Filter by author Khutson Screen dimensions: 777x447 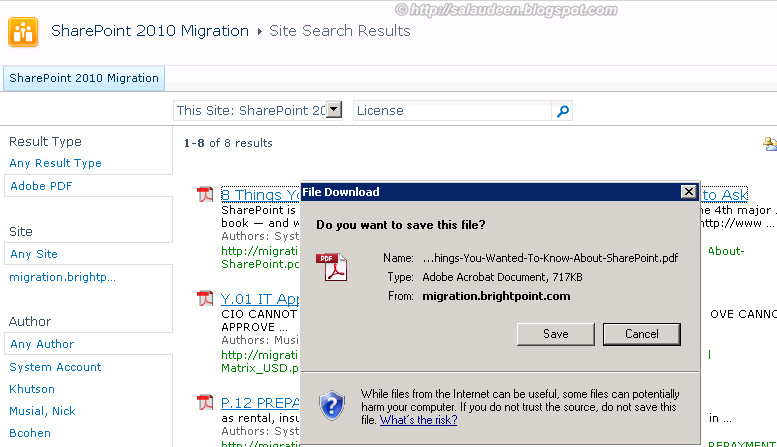pyautogui.click(x=32, y=389)
